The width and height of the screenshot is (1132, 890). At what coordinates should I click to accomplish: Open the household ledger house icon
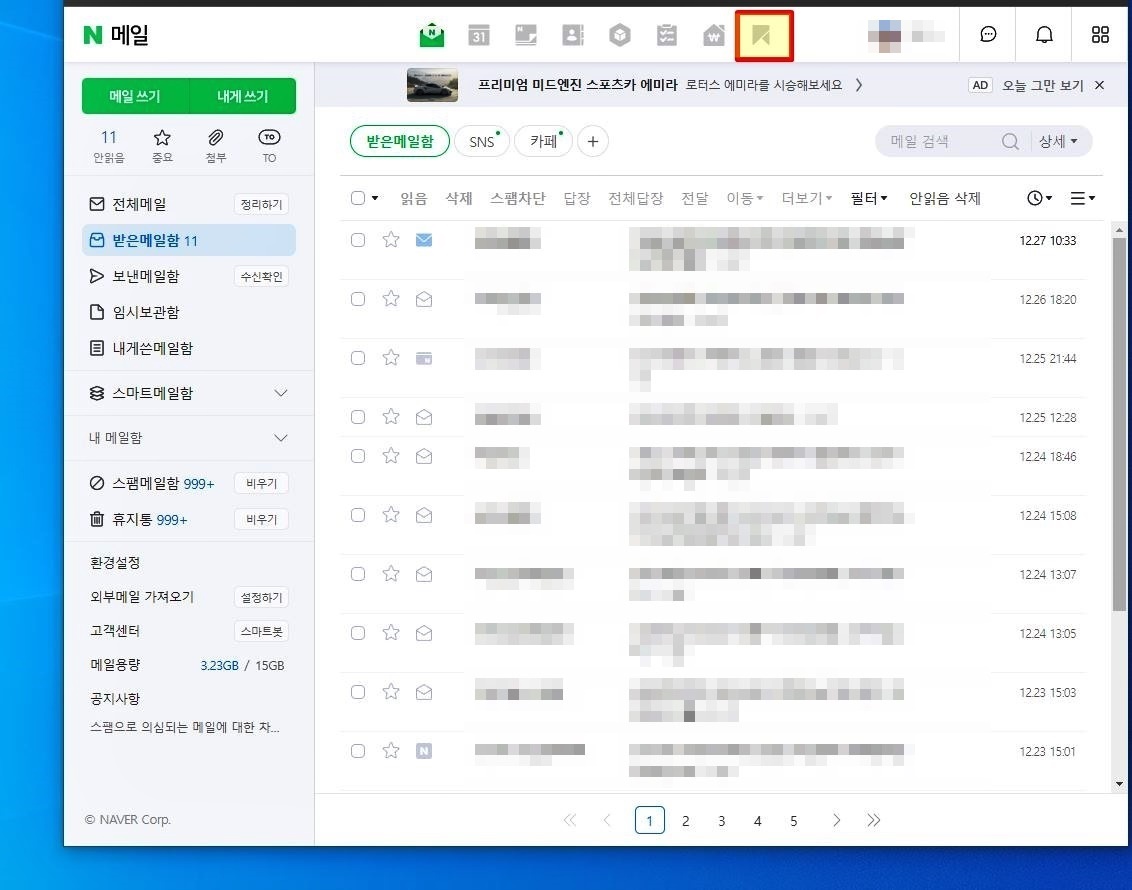713,35
